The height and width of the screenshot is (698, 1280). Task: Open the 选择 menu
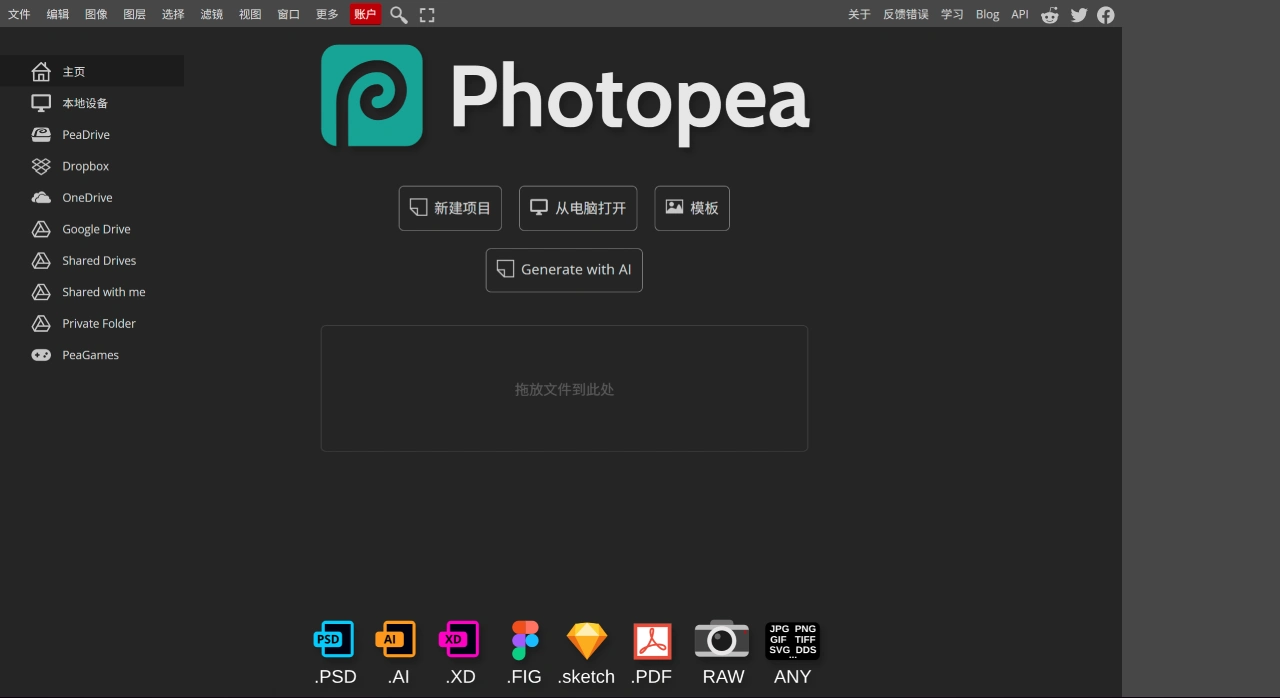point(173,14)
